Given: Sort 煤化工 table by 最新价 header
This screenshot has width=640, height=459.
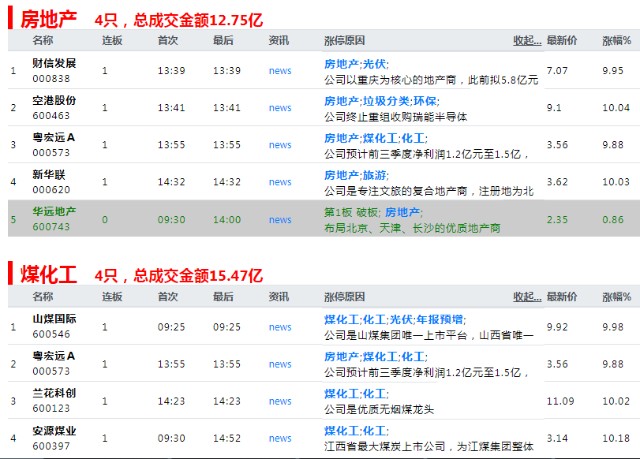Looking at the screenshot, I should coord(562,297).
